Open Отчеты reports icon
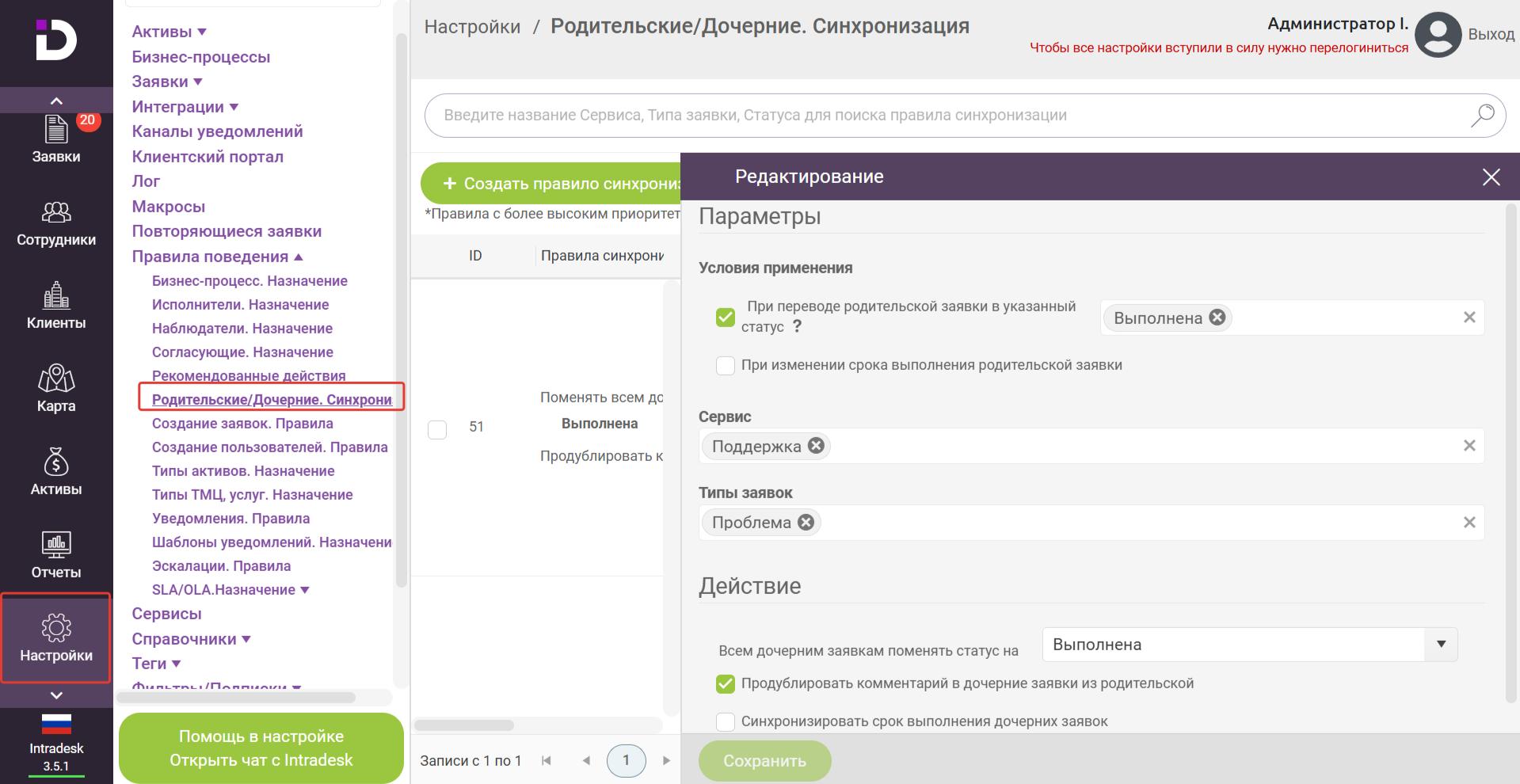 coord(55,555)
